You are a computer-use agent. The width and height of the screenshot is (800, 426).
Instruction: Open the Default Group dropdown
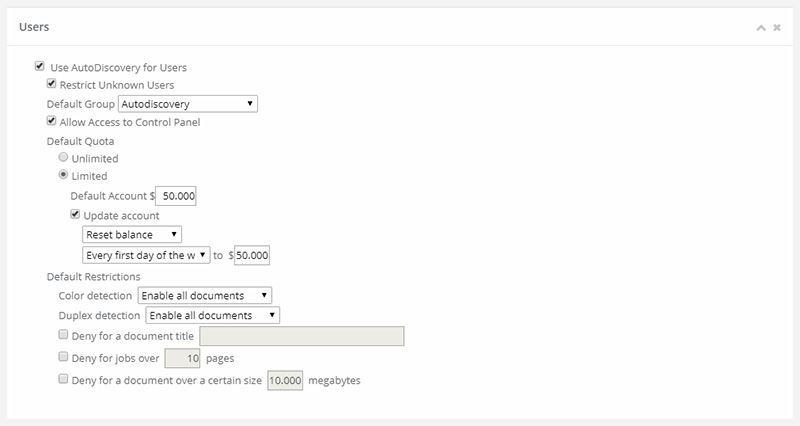(x=188, y=103)
